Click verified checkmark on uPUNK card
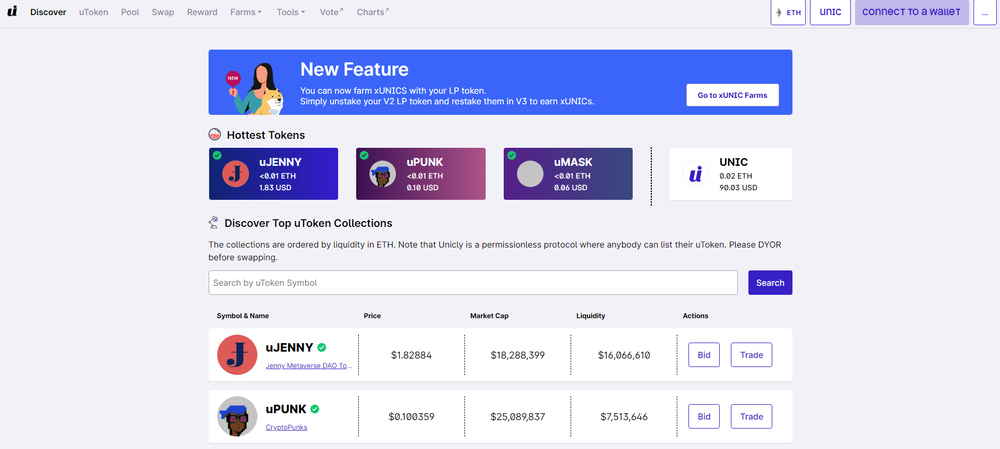The image size is (1000, 449). click(364, 155)
